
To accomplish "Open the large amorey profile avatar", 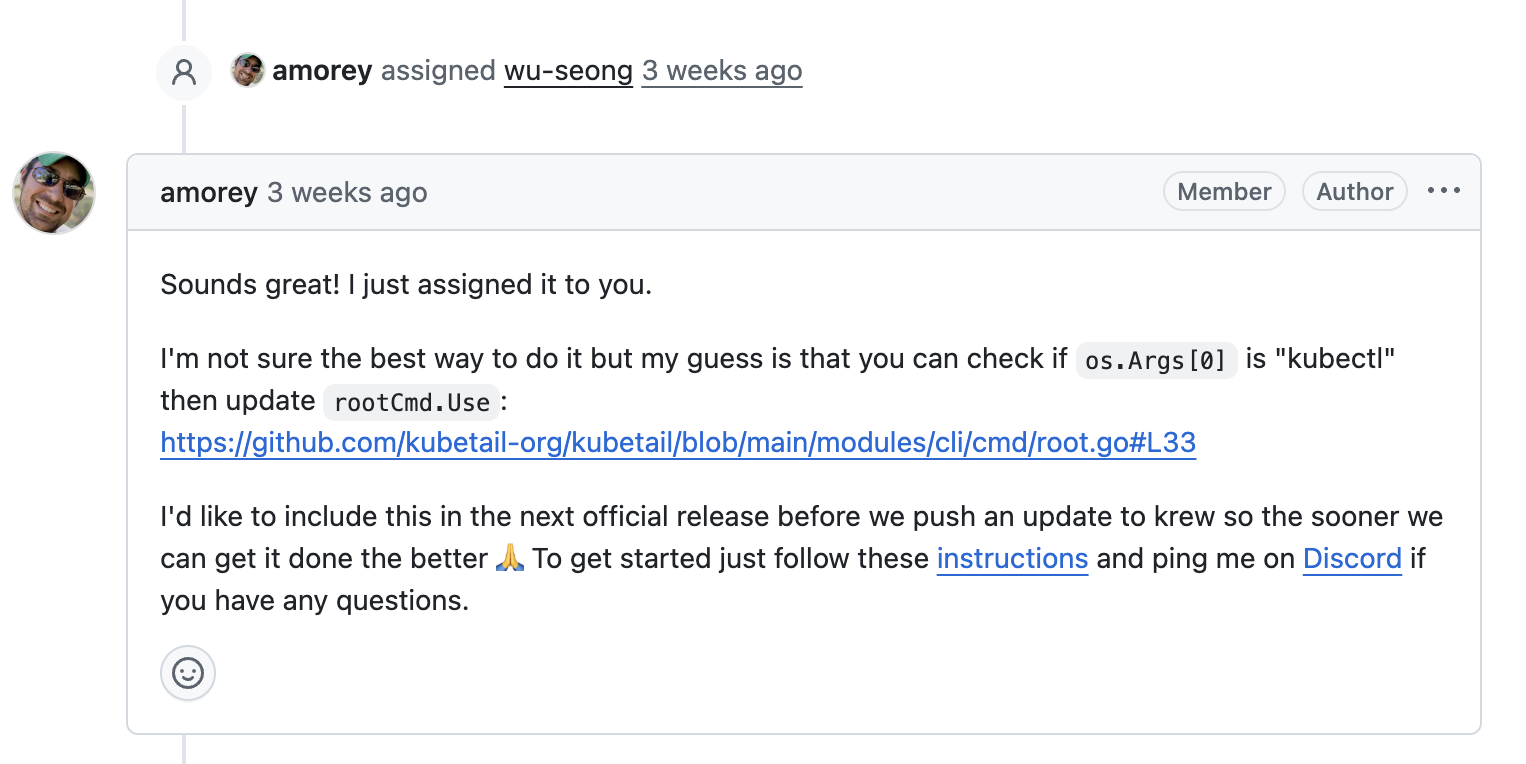I will [54, 193].
